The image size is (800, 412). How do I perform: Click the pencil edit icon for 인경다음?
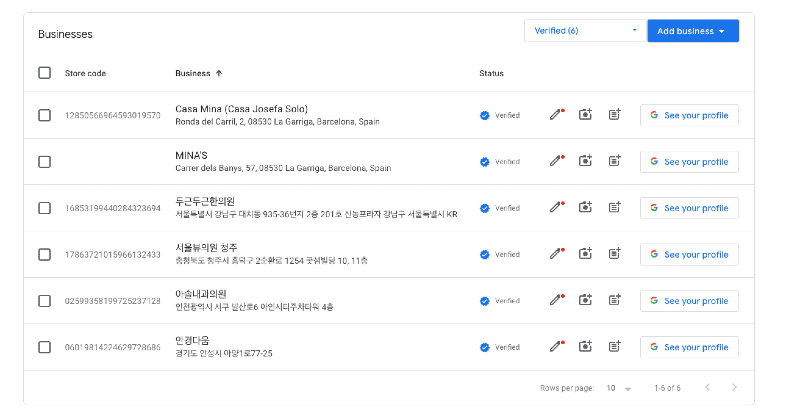pyautogui.click(x=557, y=347)
